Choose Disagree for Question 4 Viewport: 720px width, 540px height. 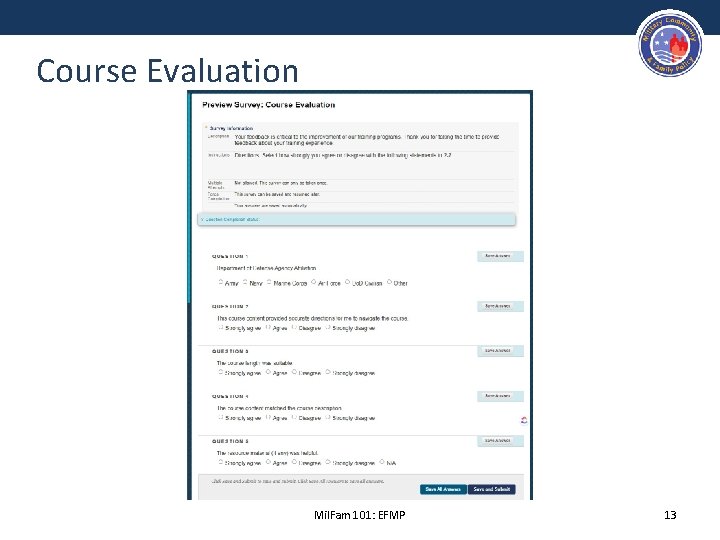tap(294, 417)
